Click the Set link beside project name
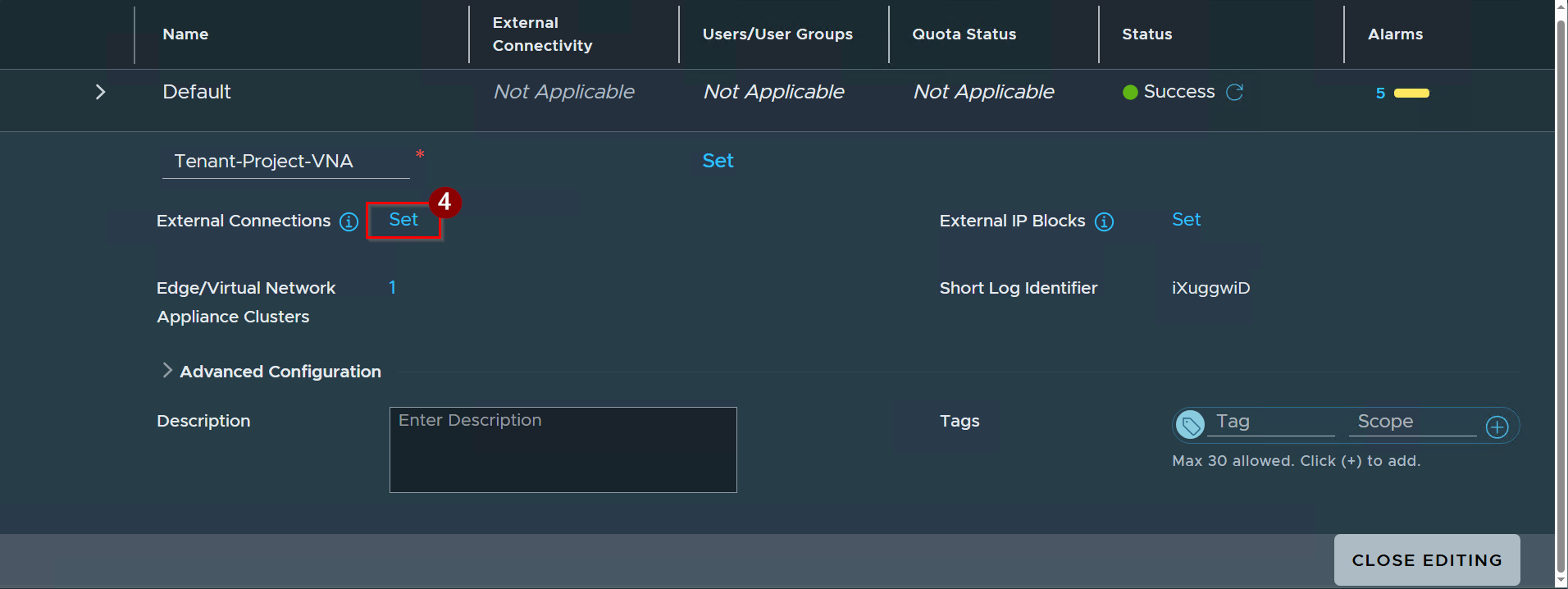Screen dimensions: 1568x589 718,161
